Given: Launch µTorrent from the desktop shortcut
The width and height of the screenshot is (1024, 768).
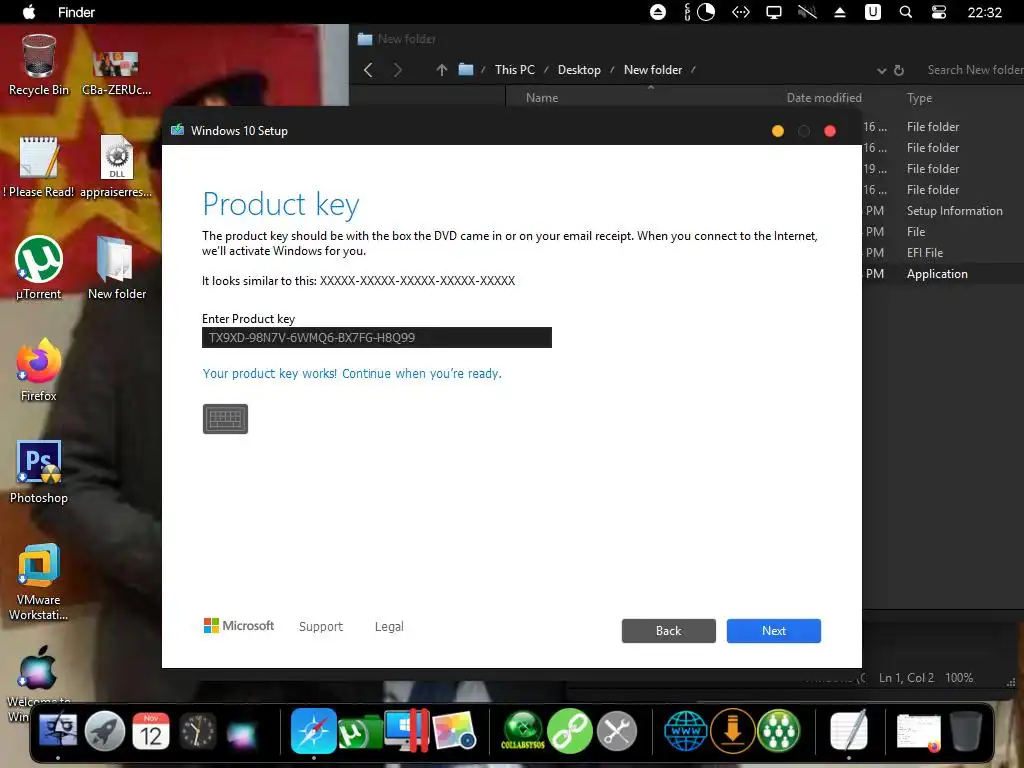Looking at the screenshot, I should 39,268.
